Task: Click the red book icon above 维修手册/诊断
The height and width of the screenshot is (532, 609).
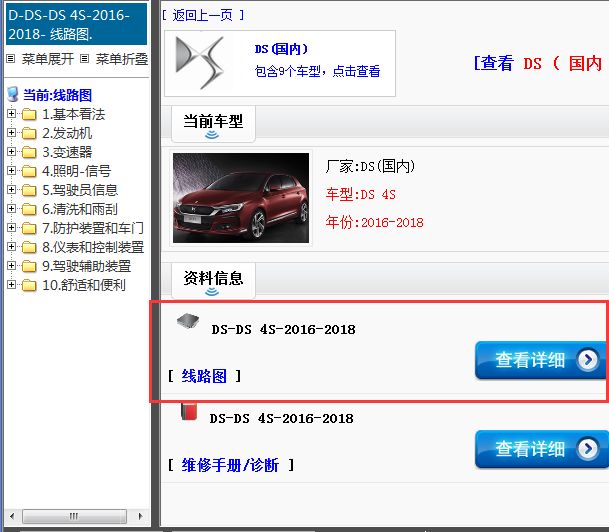Action: (x=189, y=412)
